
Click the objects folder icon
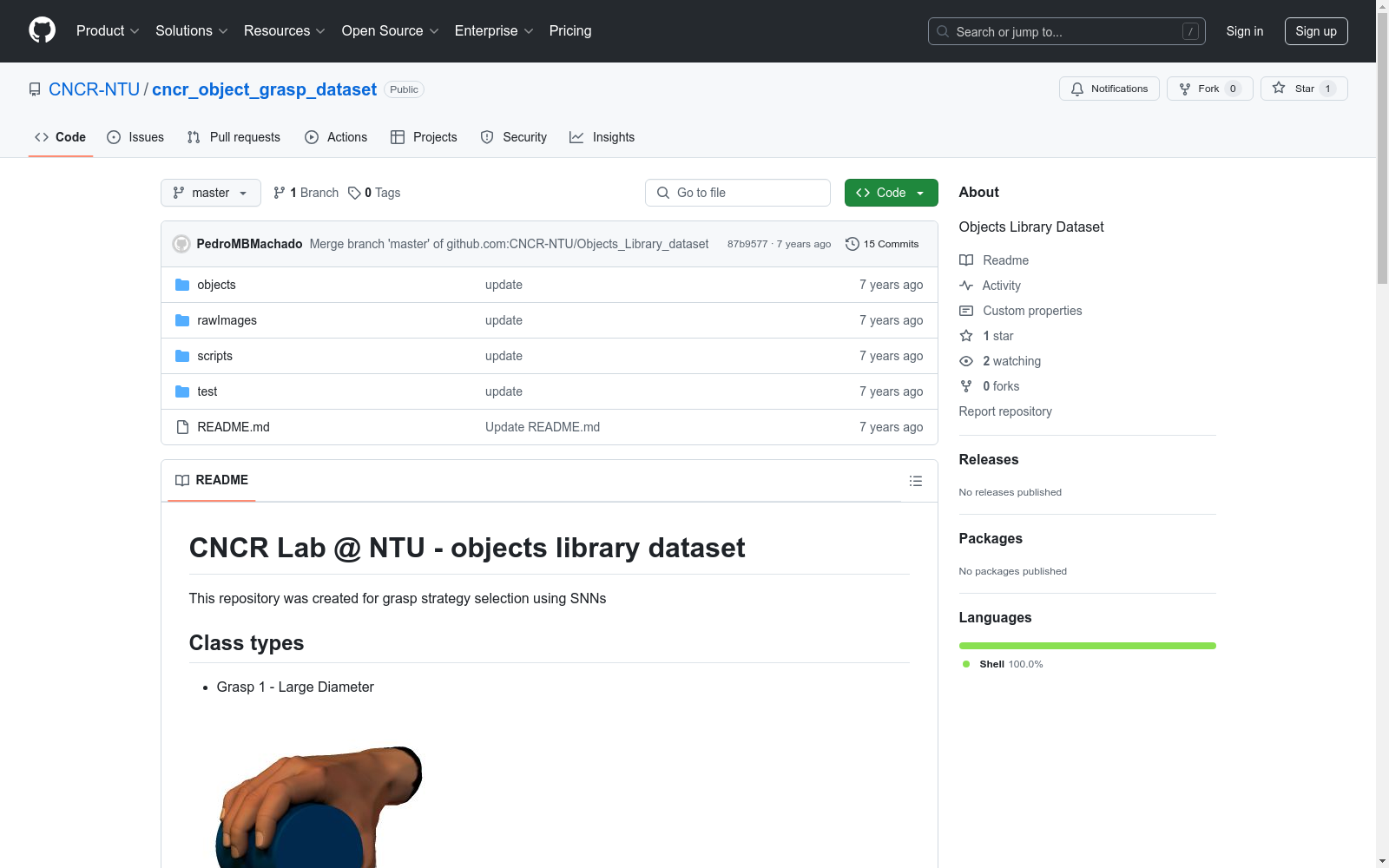pyautogui.click(x=182, y=285)
